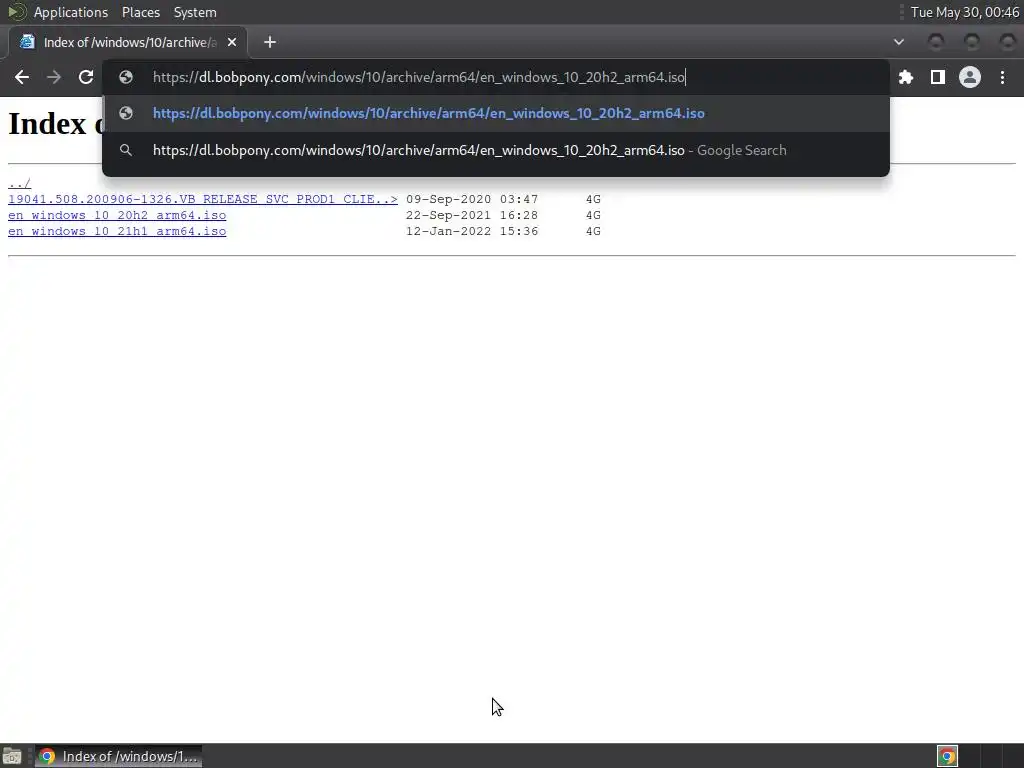Click the date '22-Sep-2021 16:28'

click(472, 216)
